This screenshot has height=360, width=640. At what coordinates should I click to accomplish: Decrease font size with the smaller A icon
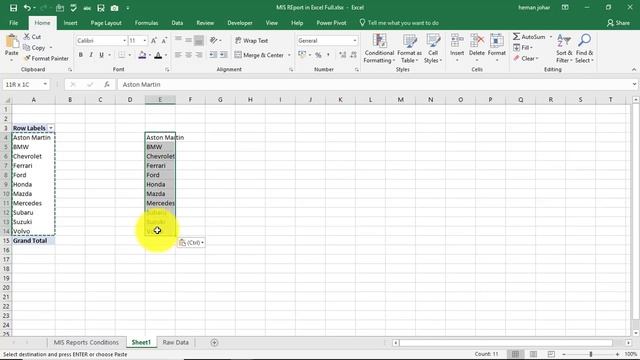point(164,40)
